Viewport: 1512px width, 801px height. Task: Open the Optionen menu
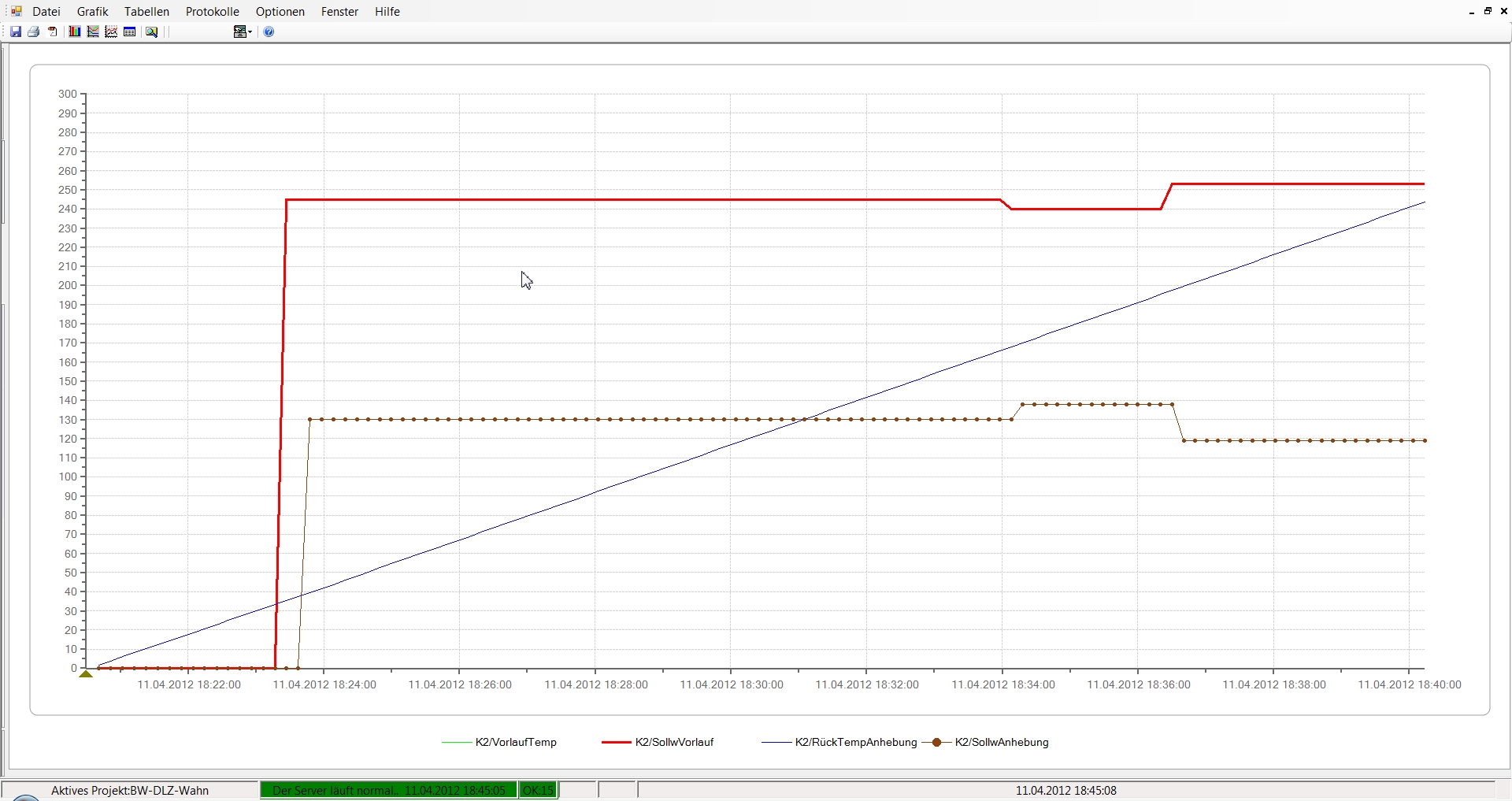[280, 12]
